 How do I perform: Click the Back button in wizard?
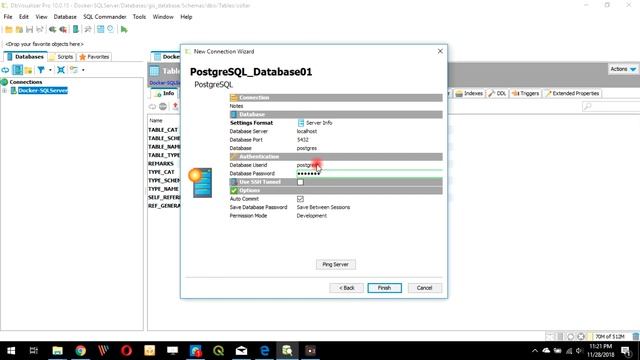[x=347, y=288]
